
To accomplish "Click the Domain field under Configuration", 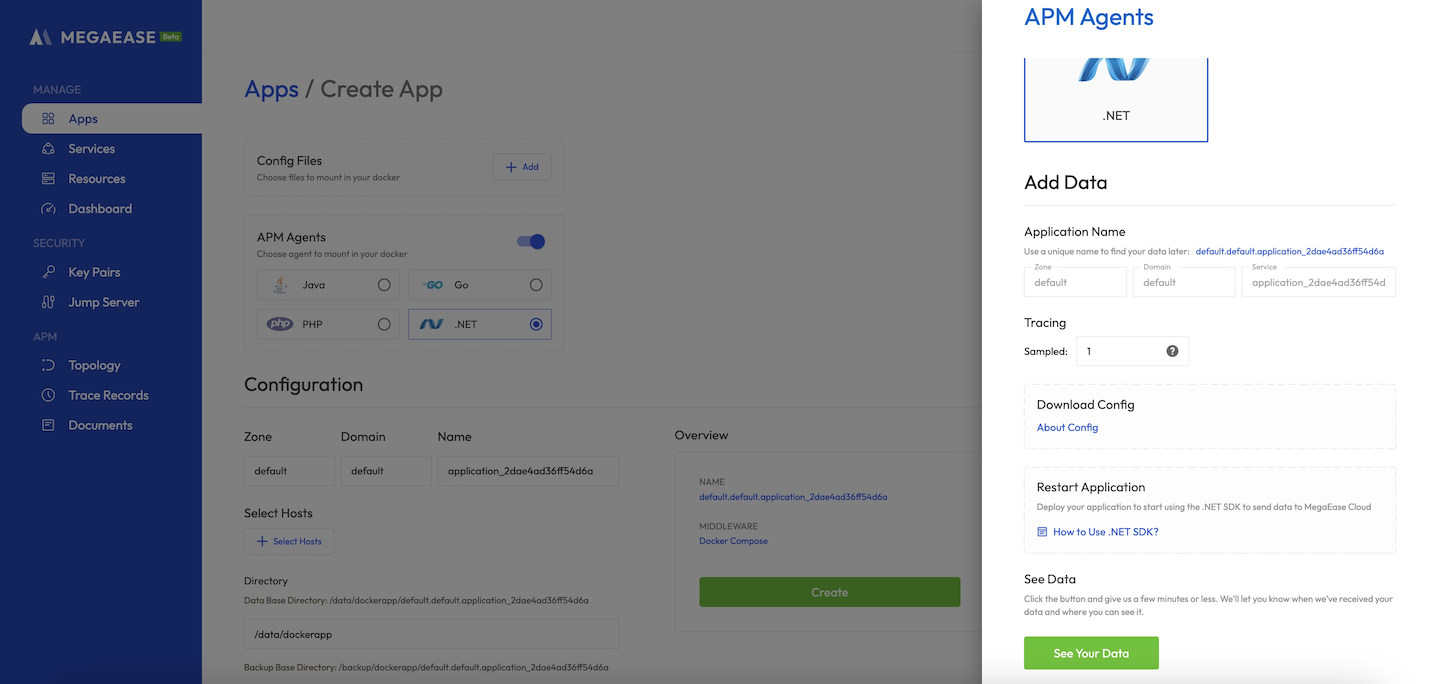I will point(386,471).
